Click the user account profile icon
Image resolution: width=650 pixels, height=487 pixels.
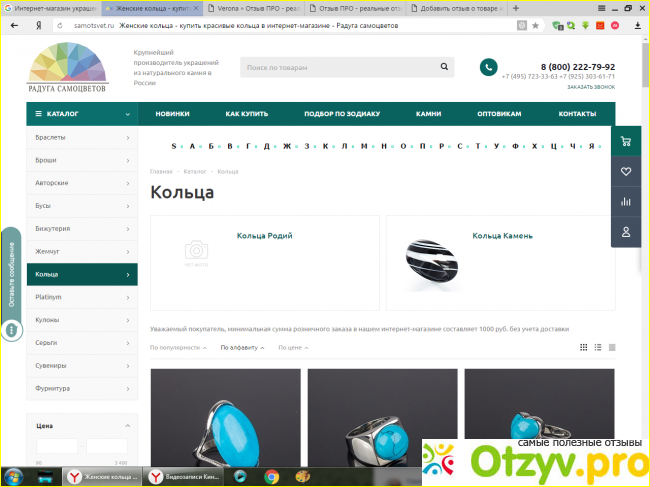pos(626,232)
